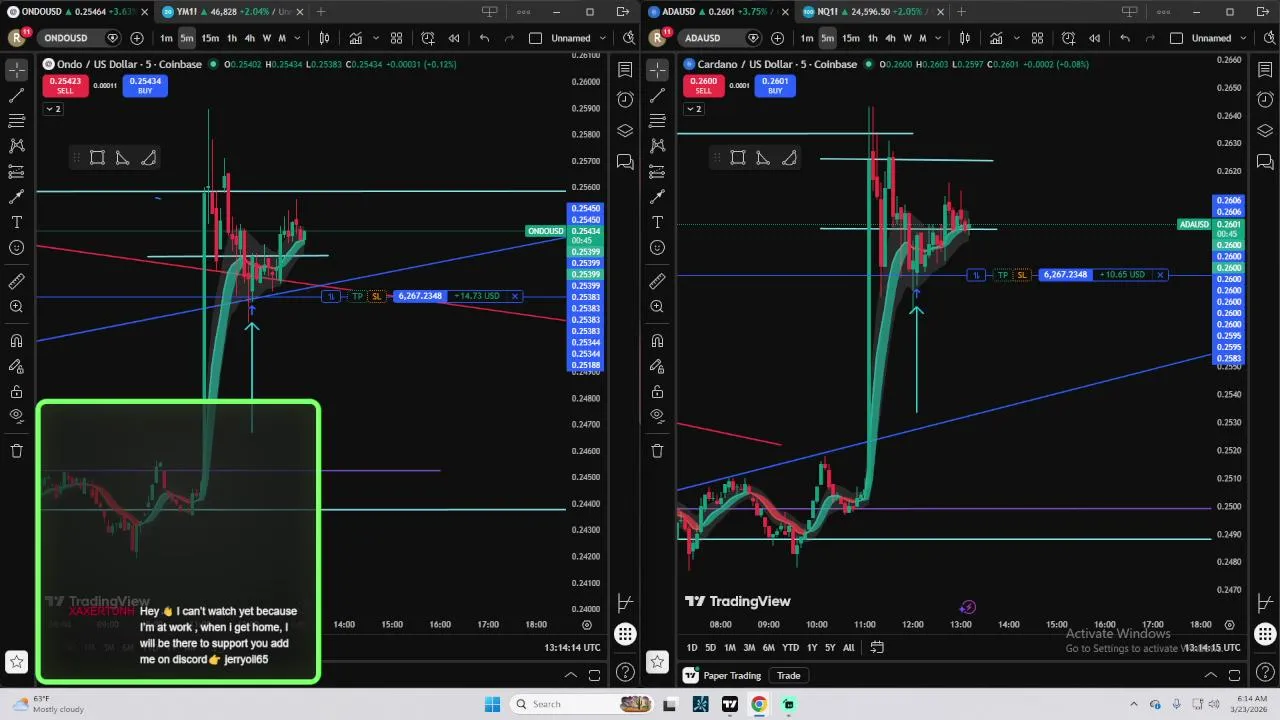Open Fibonacci tools in ONDOUSD window

tap(16, 121)
